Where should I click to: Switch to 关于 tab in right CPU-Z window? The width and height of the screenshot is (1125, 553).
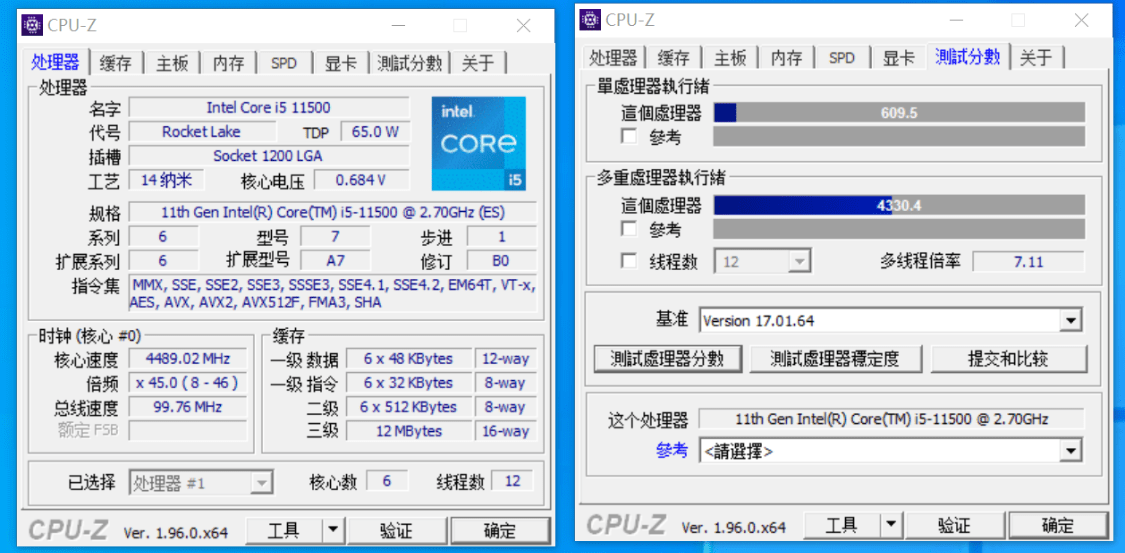click(1036, 57)
